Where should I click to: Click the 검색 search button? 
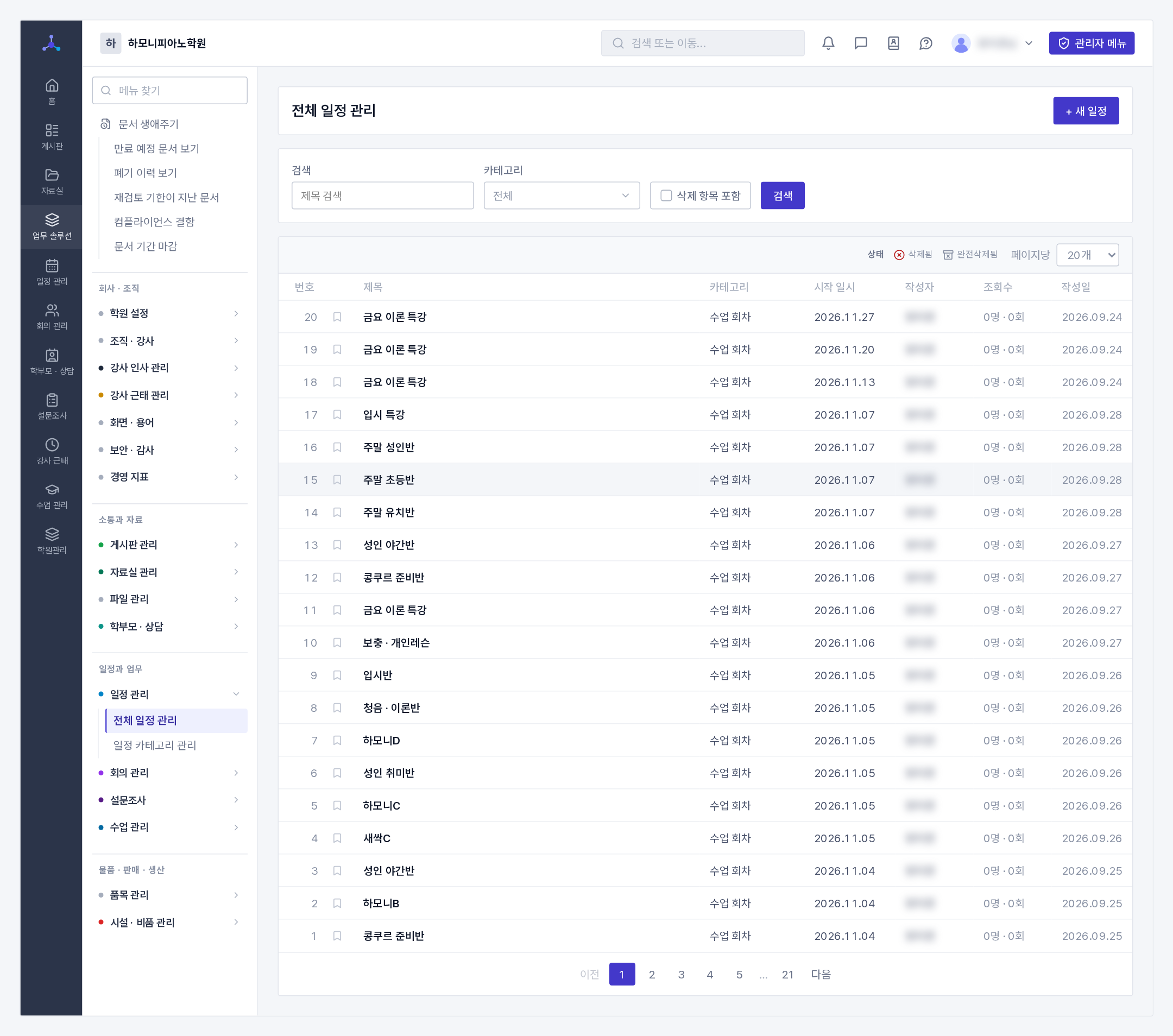pos(782,195)
